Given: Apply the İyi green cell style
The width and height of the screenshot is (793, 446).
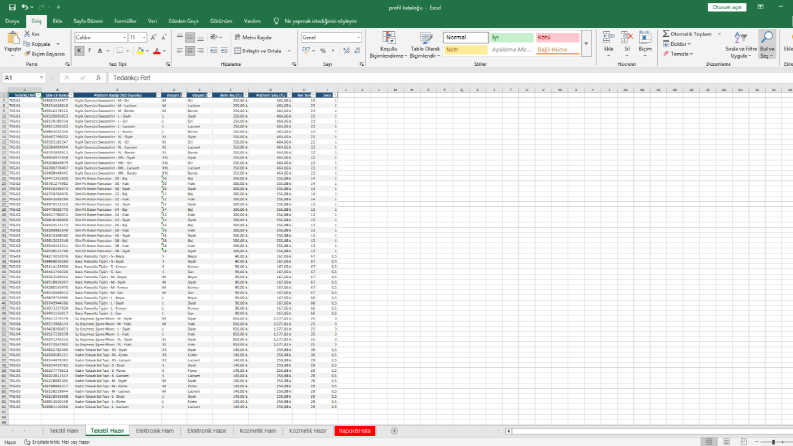Looking at the screenshot, I should point(512,37).
